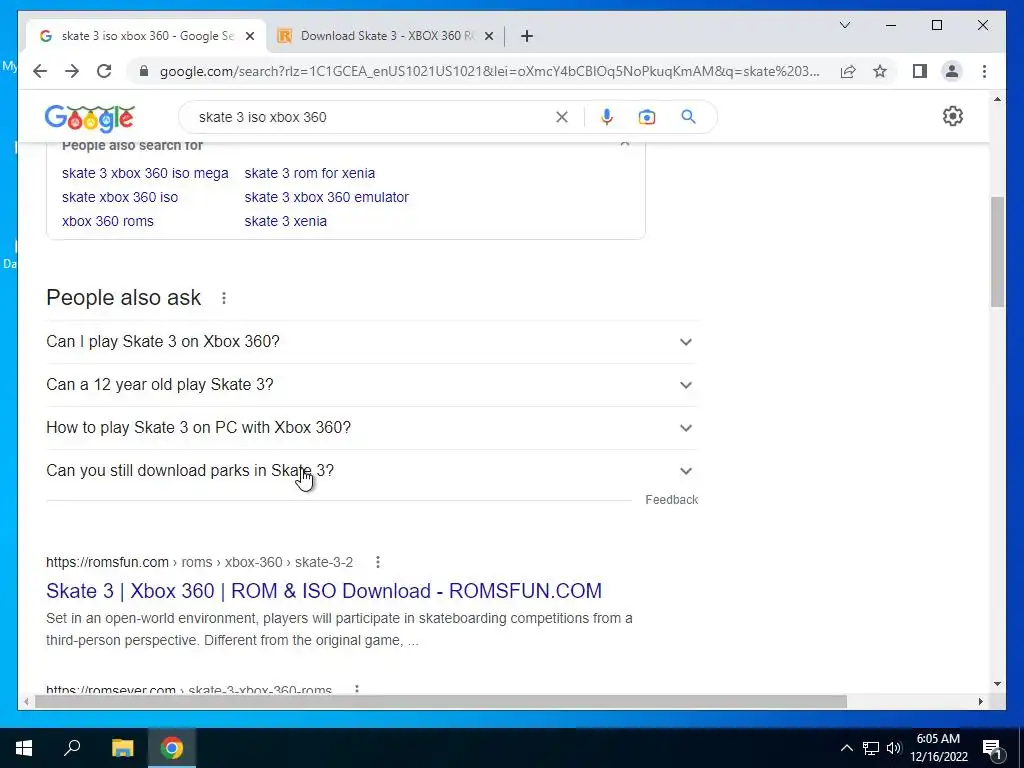This screenshot has width=1024, height=768.
Task: Open 'skate 3 xbox 360 emulator' suggestion
Action: (x=327, y=197)
